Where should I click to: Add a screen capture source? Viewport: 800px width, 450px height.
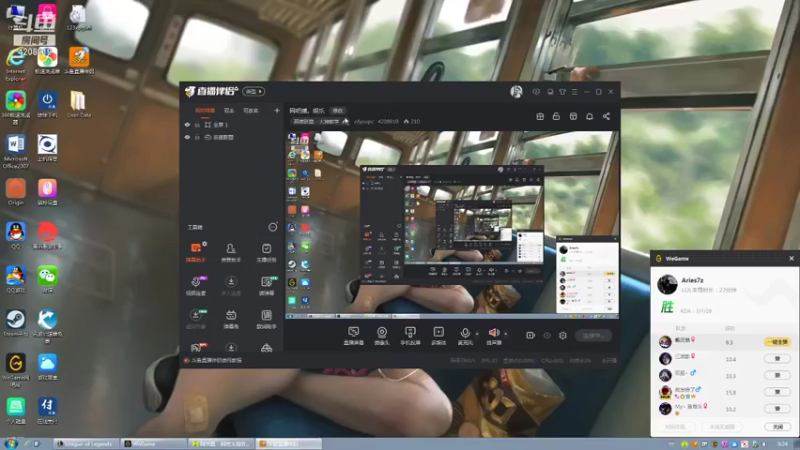(354, 336)
